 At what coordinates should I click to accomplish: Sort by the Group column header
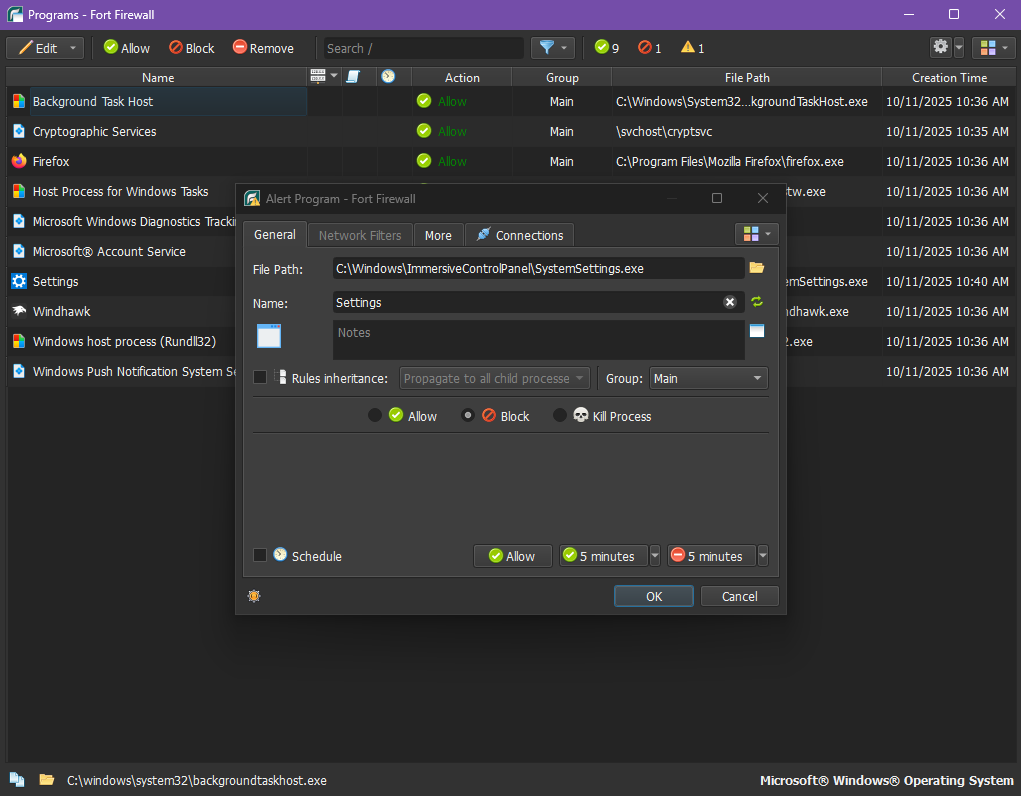pyautogui.click(x=562, y=78)
